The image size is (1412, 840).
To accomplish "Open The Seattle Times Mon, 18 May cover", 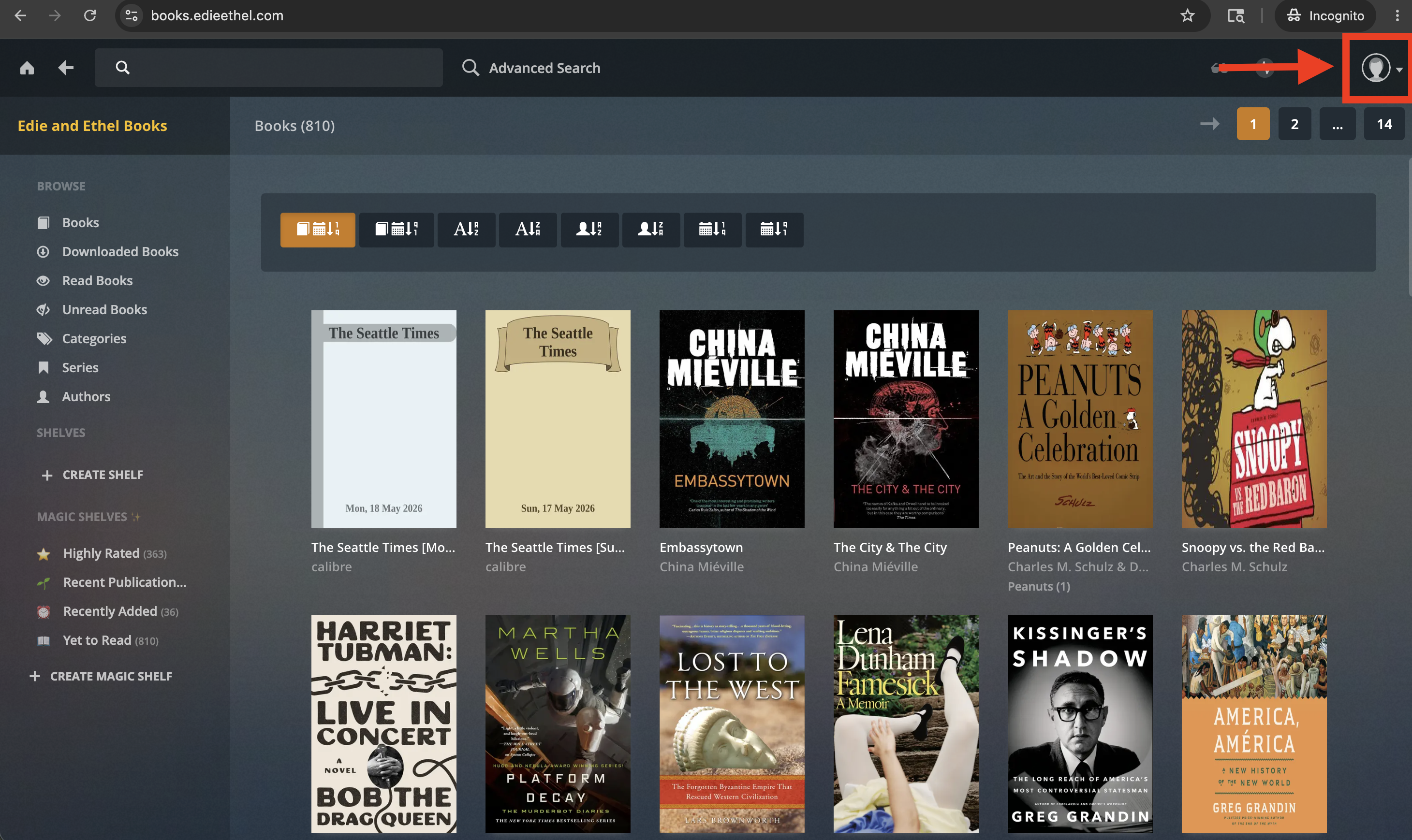I will point(384,419).
